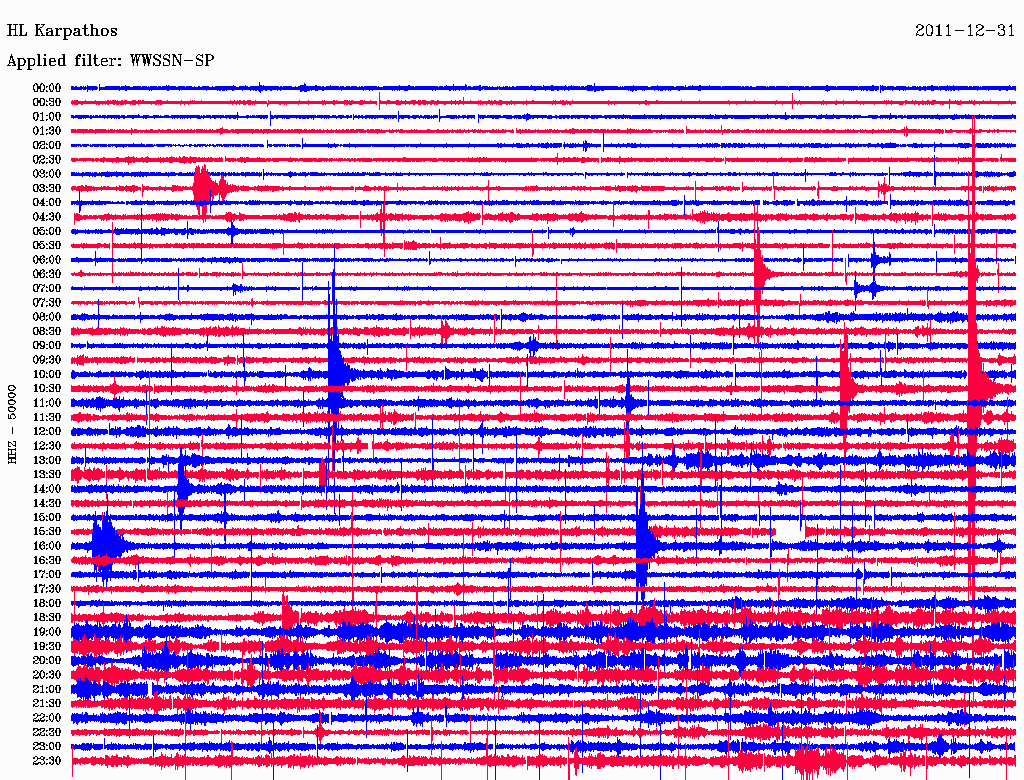Click the 01:30 trace time label
The image size is (1024, 780).
pyautogui.click(x=46, y=131)
